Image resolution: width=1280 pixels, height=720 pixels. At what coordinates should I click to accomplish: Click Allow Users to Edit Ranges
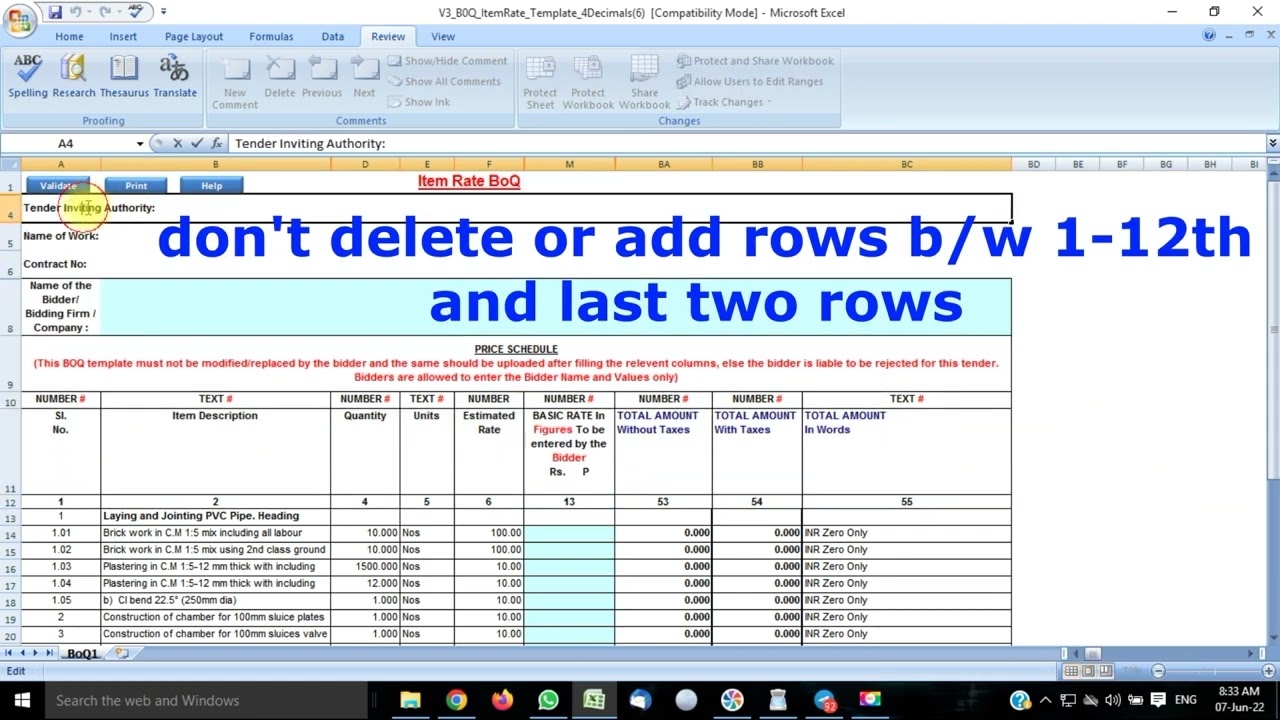750,82
